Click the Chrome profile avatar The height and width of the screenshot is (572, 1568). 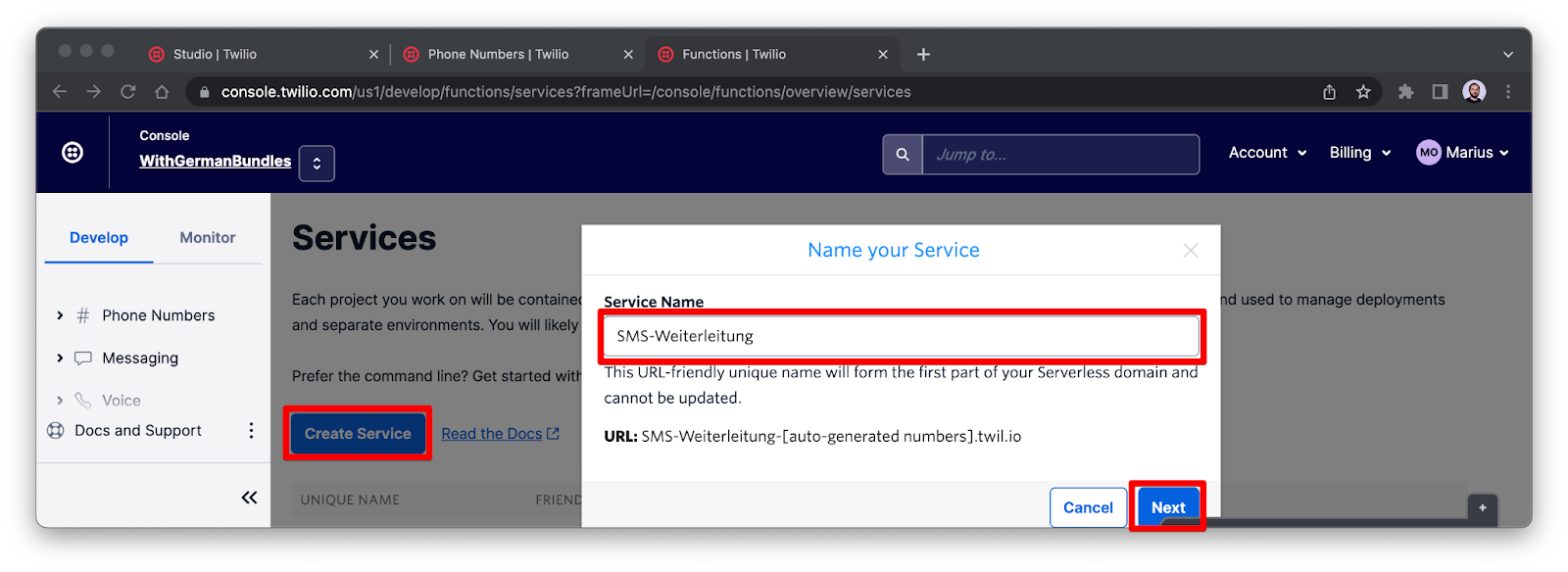tap(1474, 92)
